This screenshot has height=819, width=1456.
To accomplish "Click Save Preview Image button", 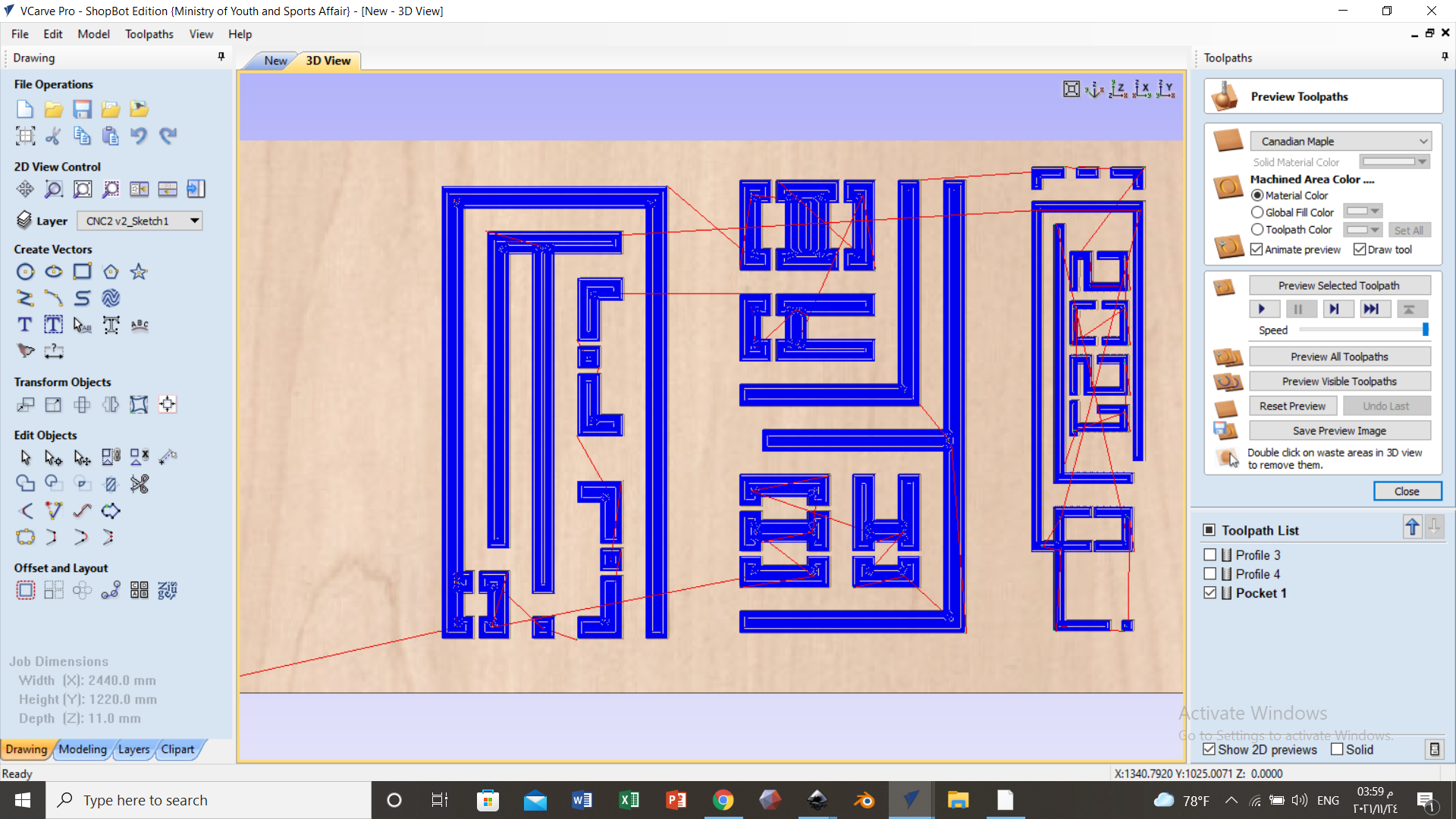I will (1339, 431).
